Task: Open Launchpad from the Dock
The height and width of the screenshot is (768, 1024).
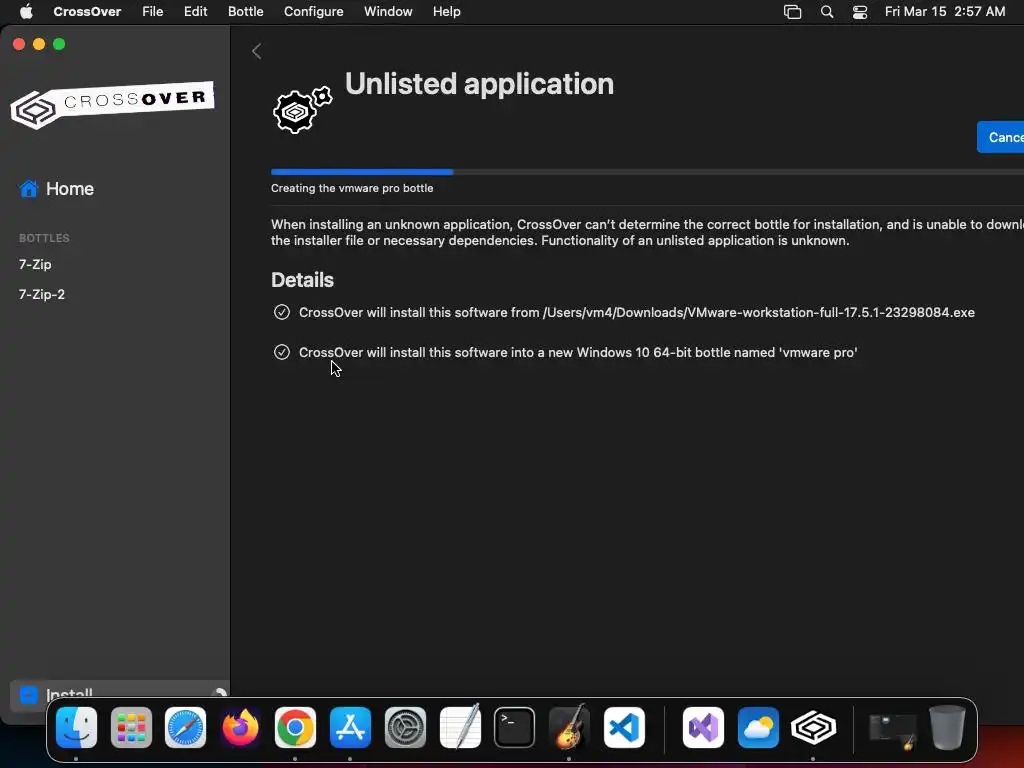Action: 131,727
